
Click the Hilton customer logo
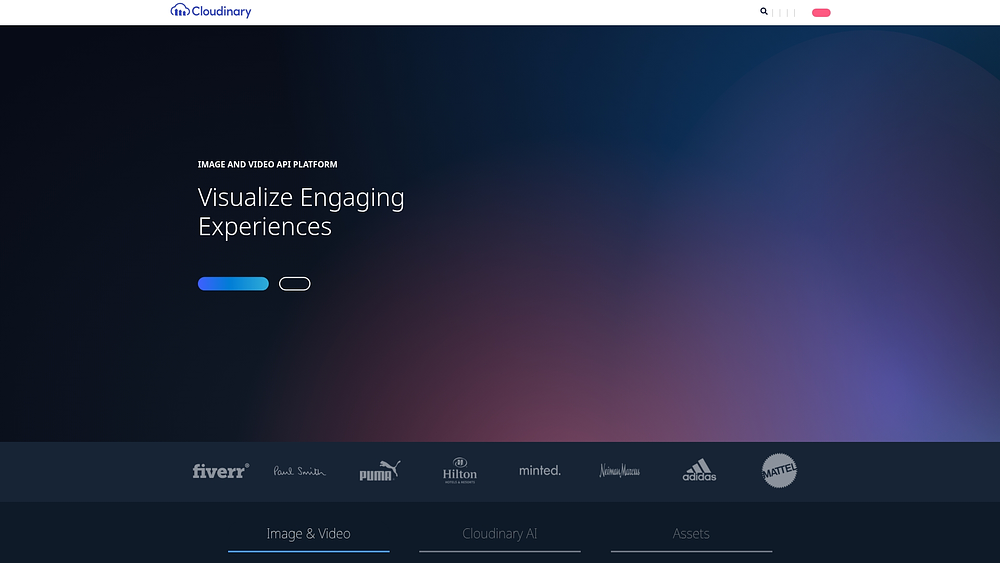(x=460, y=471)
